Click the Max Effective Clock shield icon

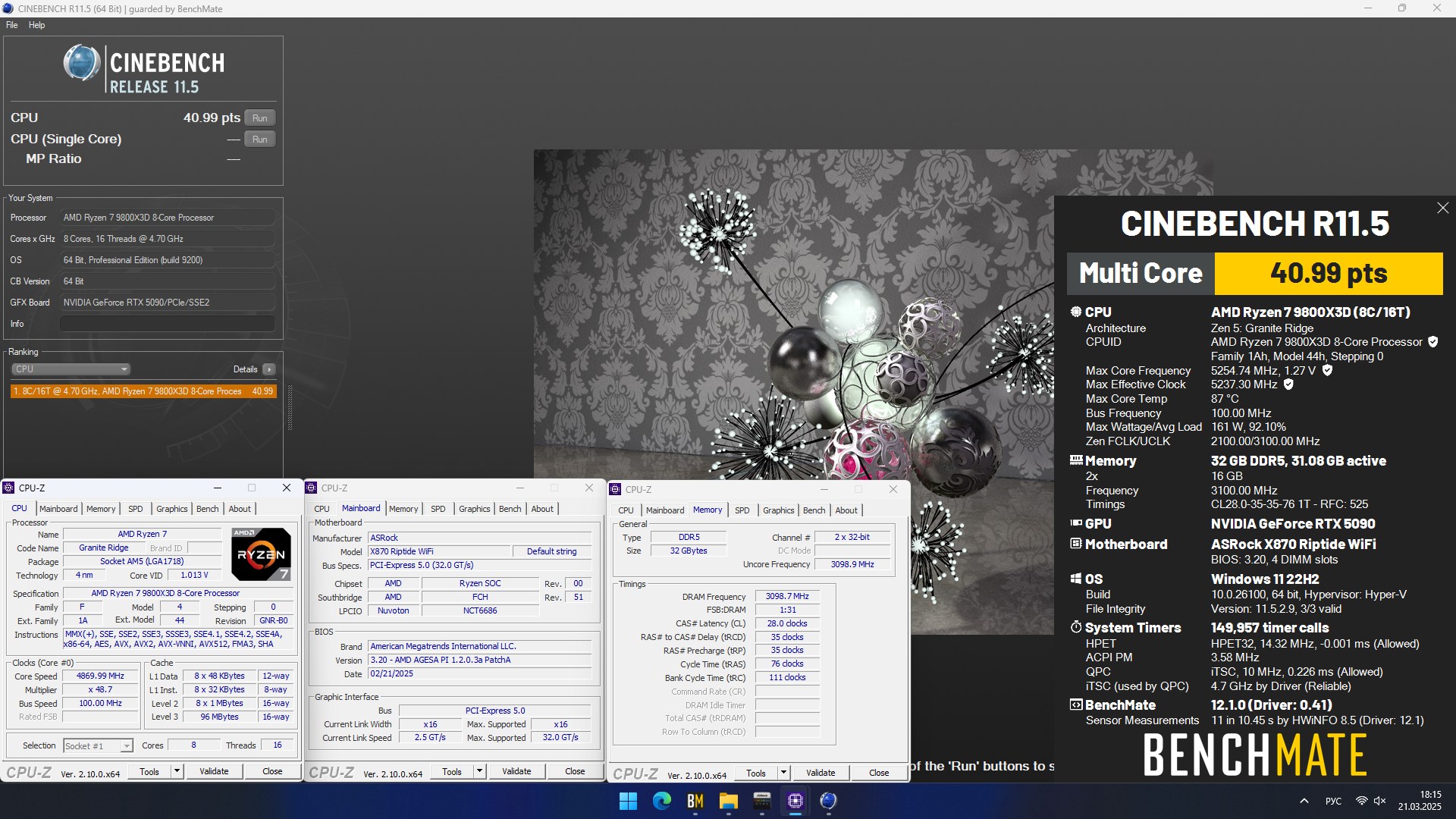[1288, 384]
